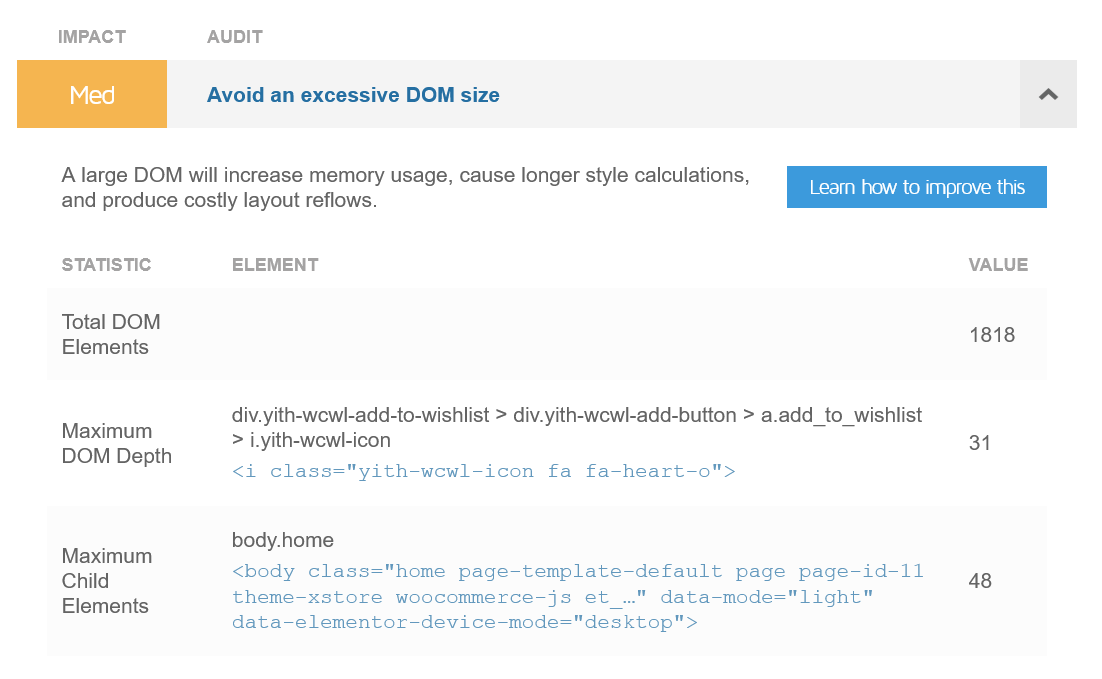Viewport: 1102px width, 679px height.
Task: Select the IMPACT column header
Action: (x=92, y=37)
